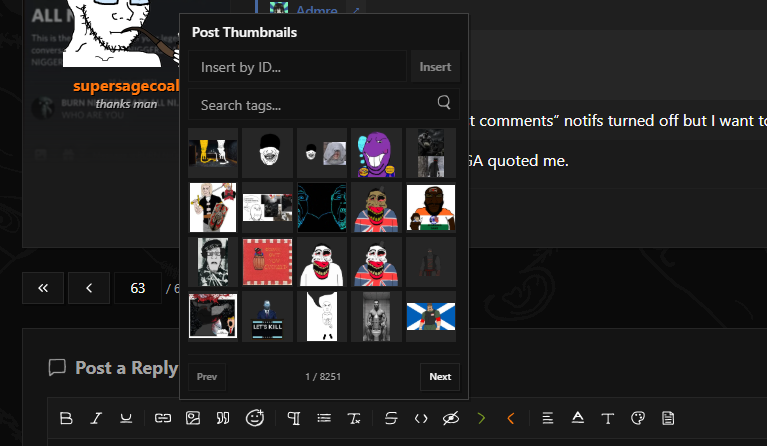Click the Search tags input field
Image resolution: width=767 pixels, height=446 pixels.
(x=314, y=105)
